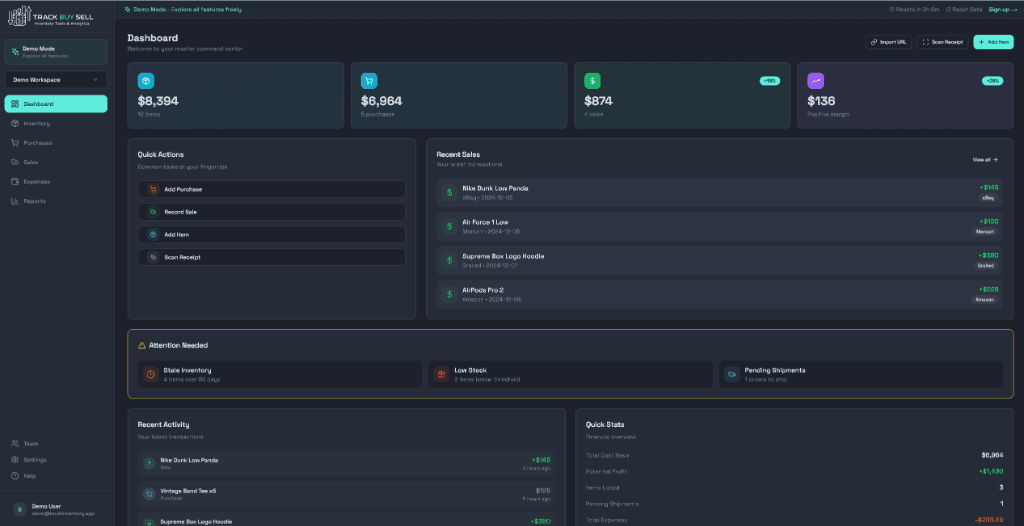Viewport: 1024px width, 526px height.
Task: Open Vintage Band Tee x5 in Recent Activity
Action: [x=346, y=494]
